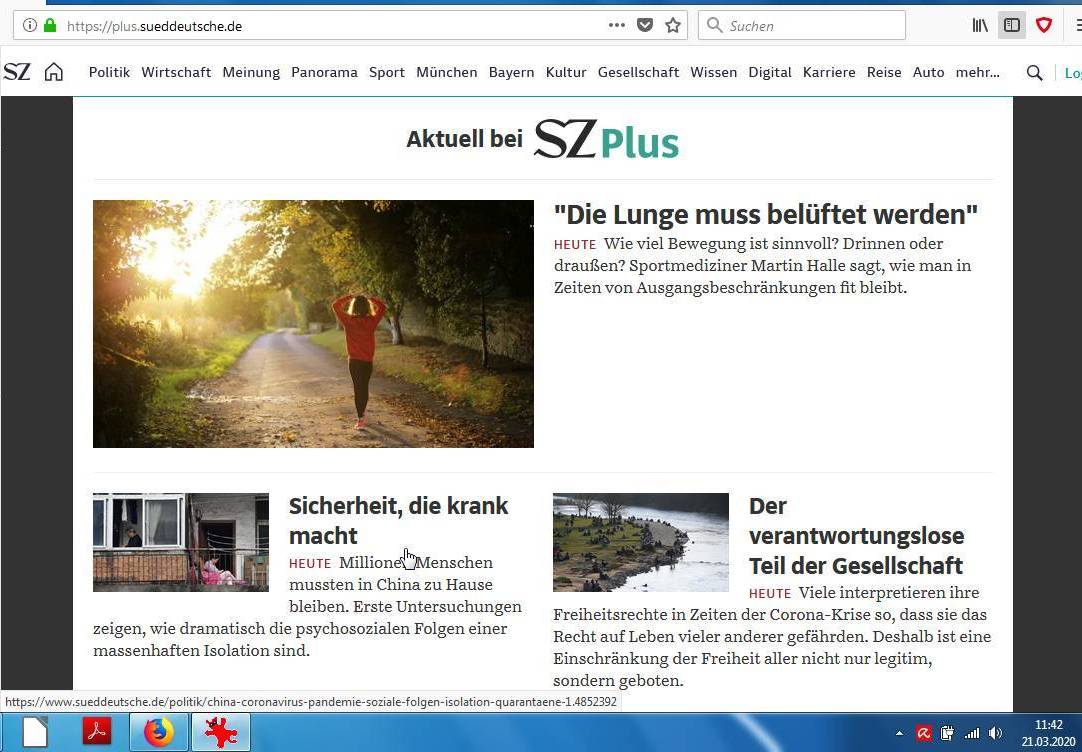Read "Sicherheit, die krank macht" article
Image resolution: width=1082 pixels, height=752 pixels.
pos(398,520)
